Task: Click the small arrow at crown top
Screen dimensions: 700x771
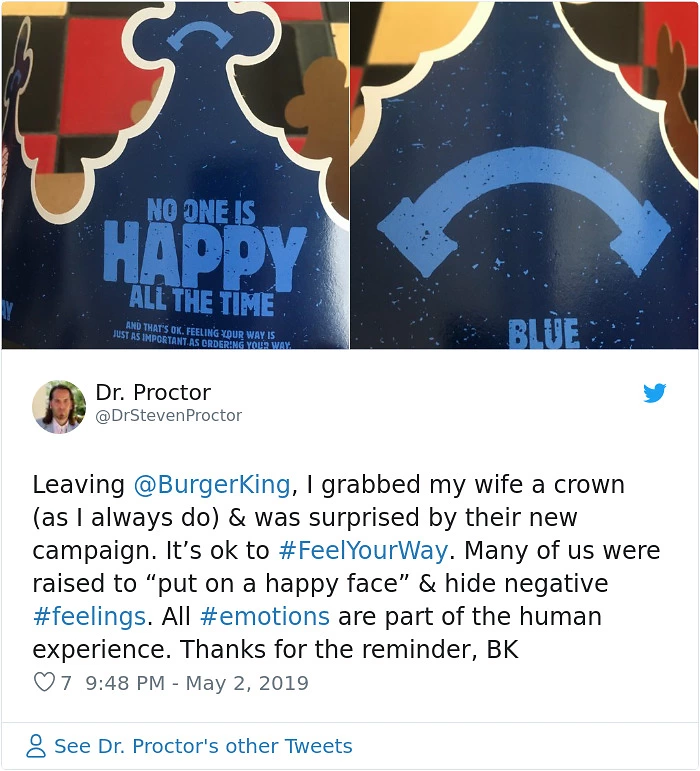Action: 199,35
